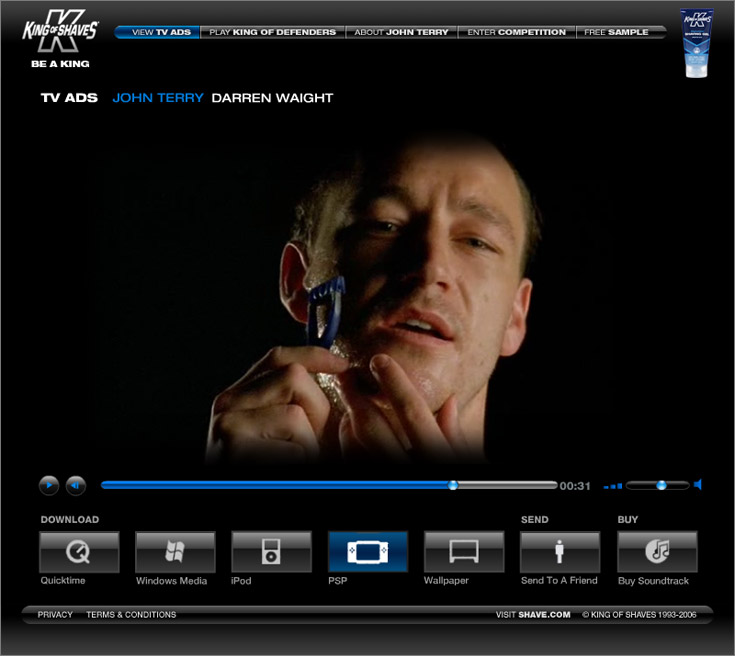Switch to the Darren Waight TV ad
This screenshot has width=735, height=656.
pyautogui.click(x=272, y=98)
